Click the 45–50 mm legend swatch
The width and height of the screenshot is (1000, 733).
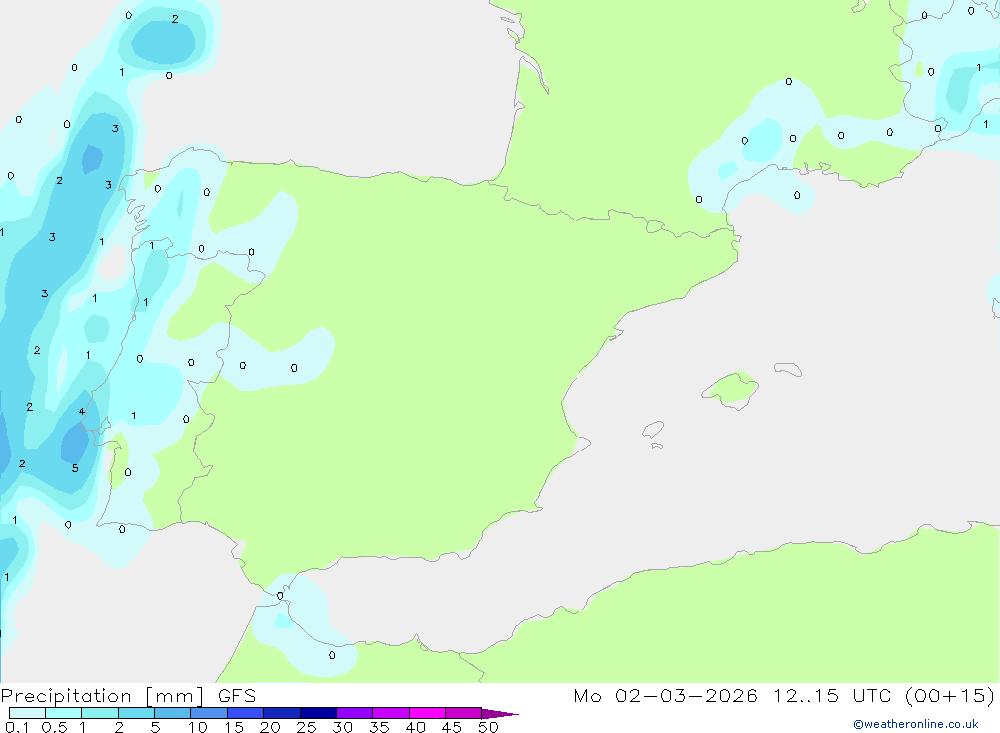tap(464, 713)
